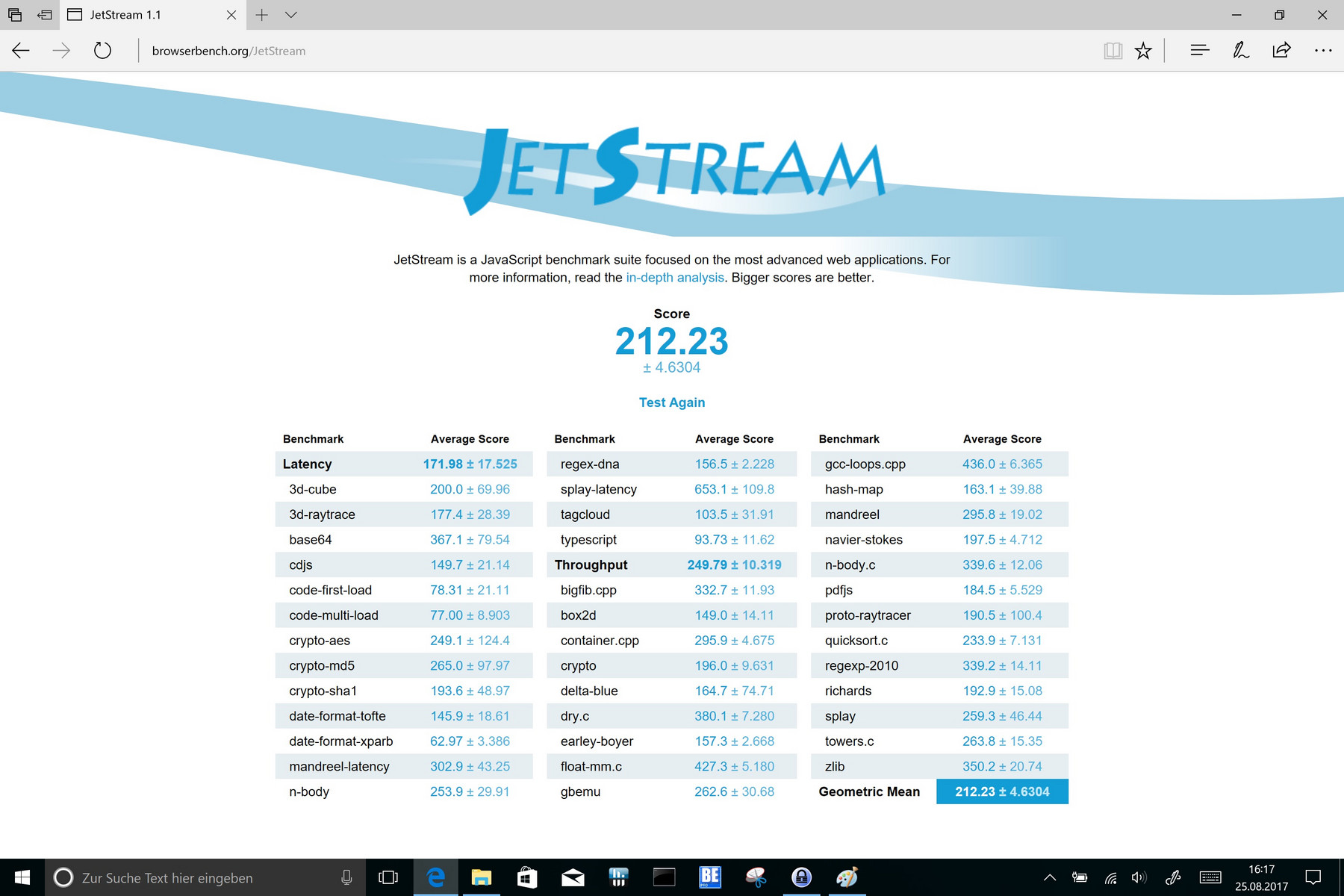Open the black window app on taskbar
Screen dimensions: 1344x896
click(x=664, y=877)
